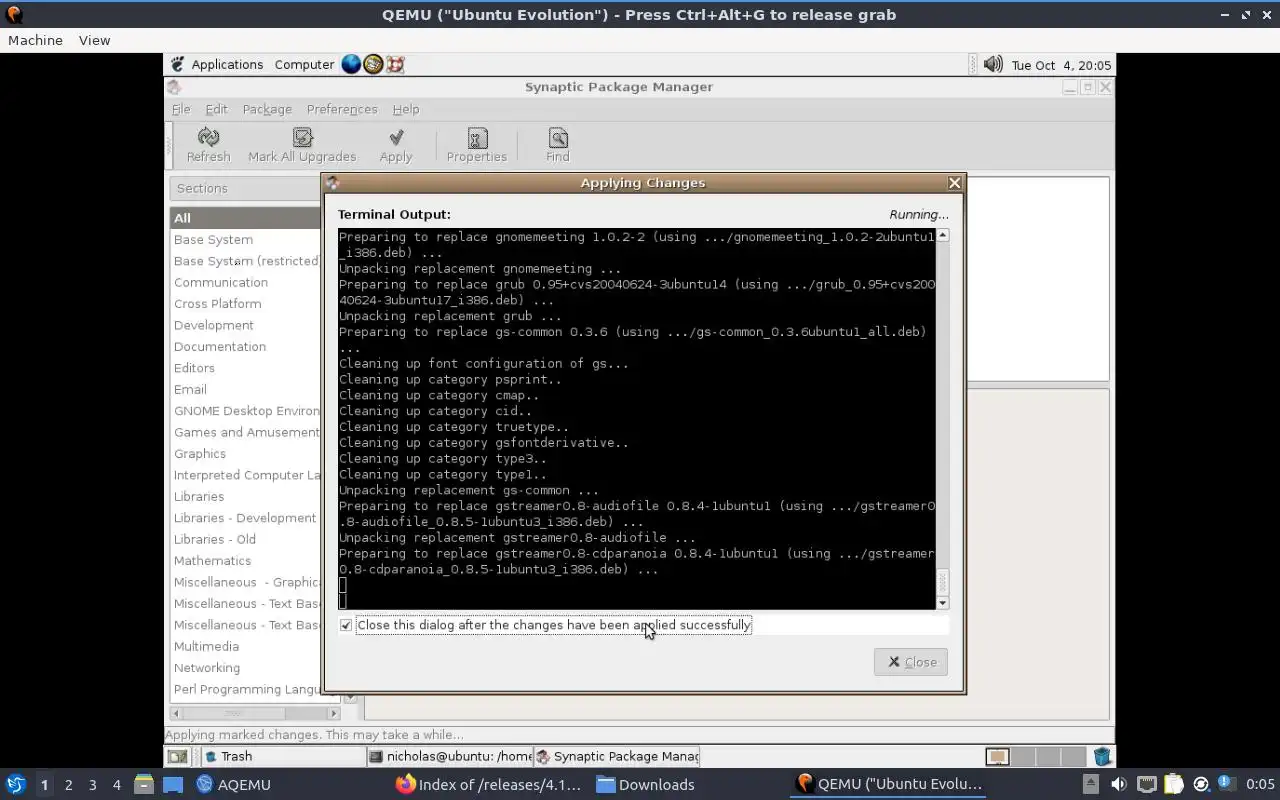The width and height of the screenshot is (1280, 800).
Task: Click the Sections column header
Action: [245, 188]
